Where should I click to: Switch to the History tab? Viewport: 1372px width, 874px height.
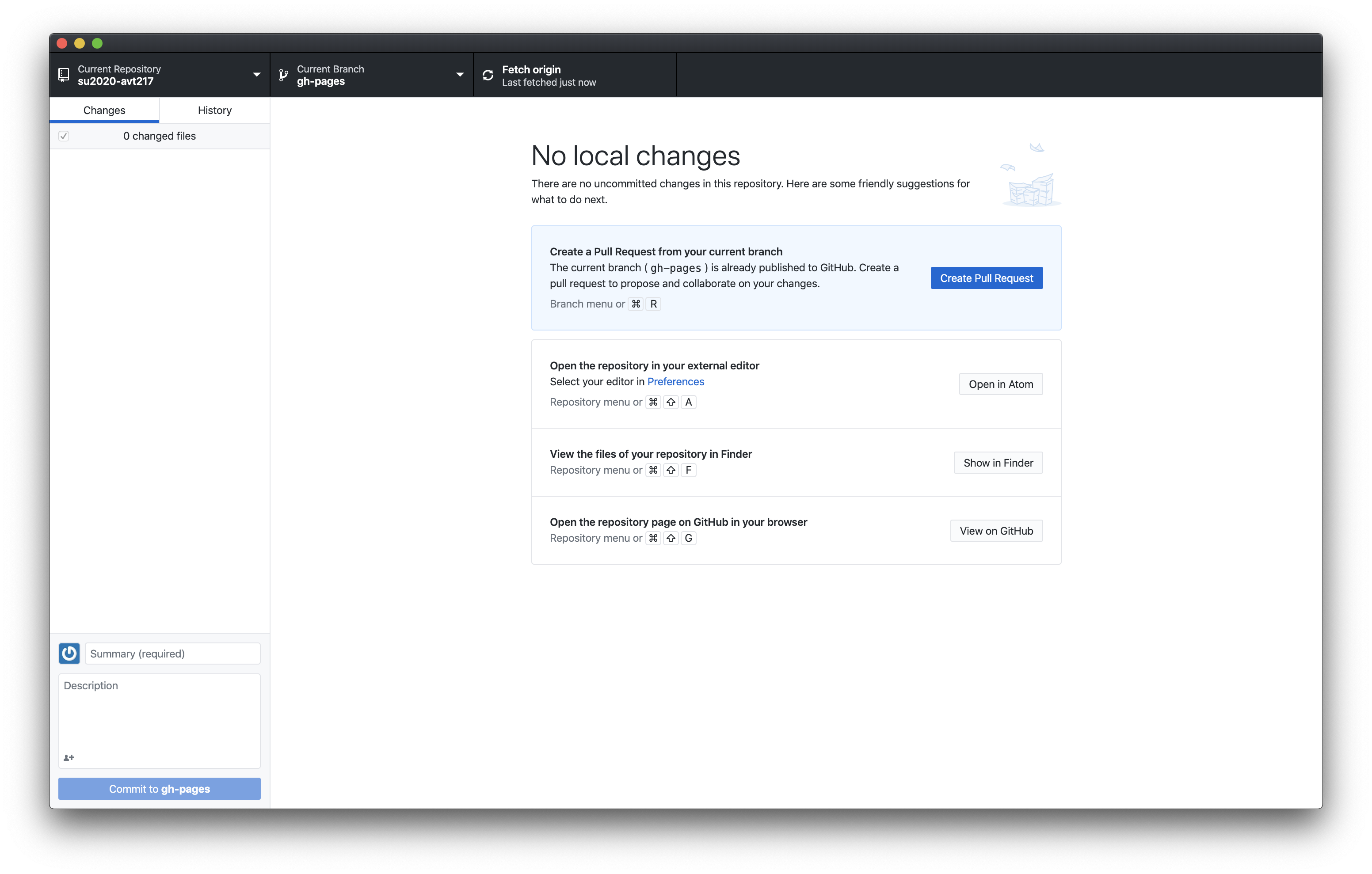coord(215,110)
